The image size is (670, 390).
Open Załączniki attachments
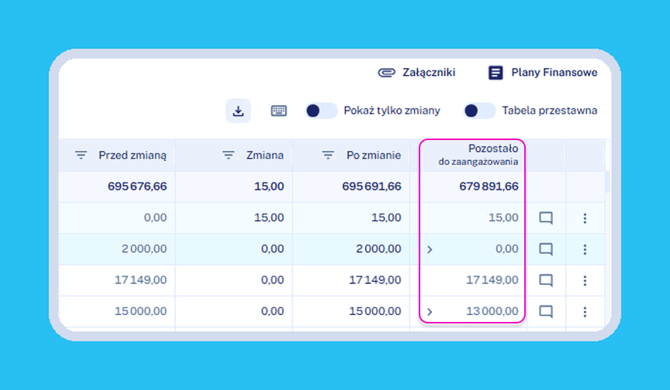coord(417,73)
